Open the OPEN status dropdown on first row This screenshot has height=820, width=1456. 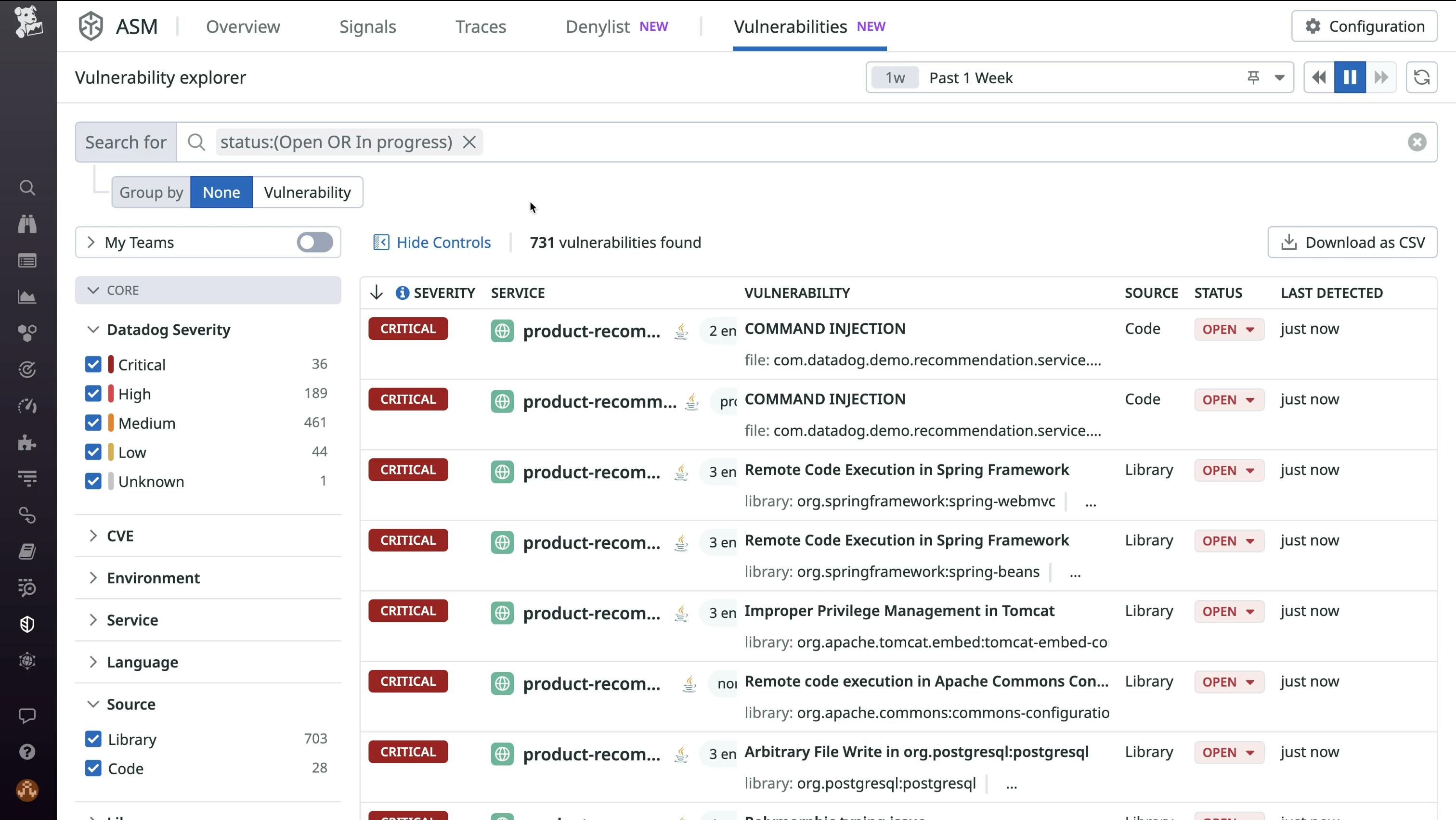(1228, 329)
